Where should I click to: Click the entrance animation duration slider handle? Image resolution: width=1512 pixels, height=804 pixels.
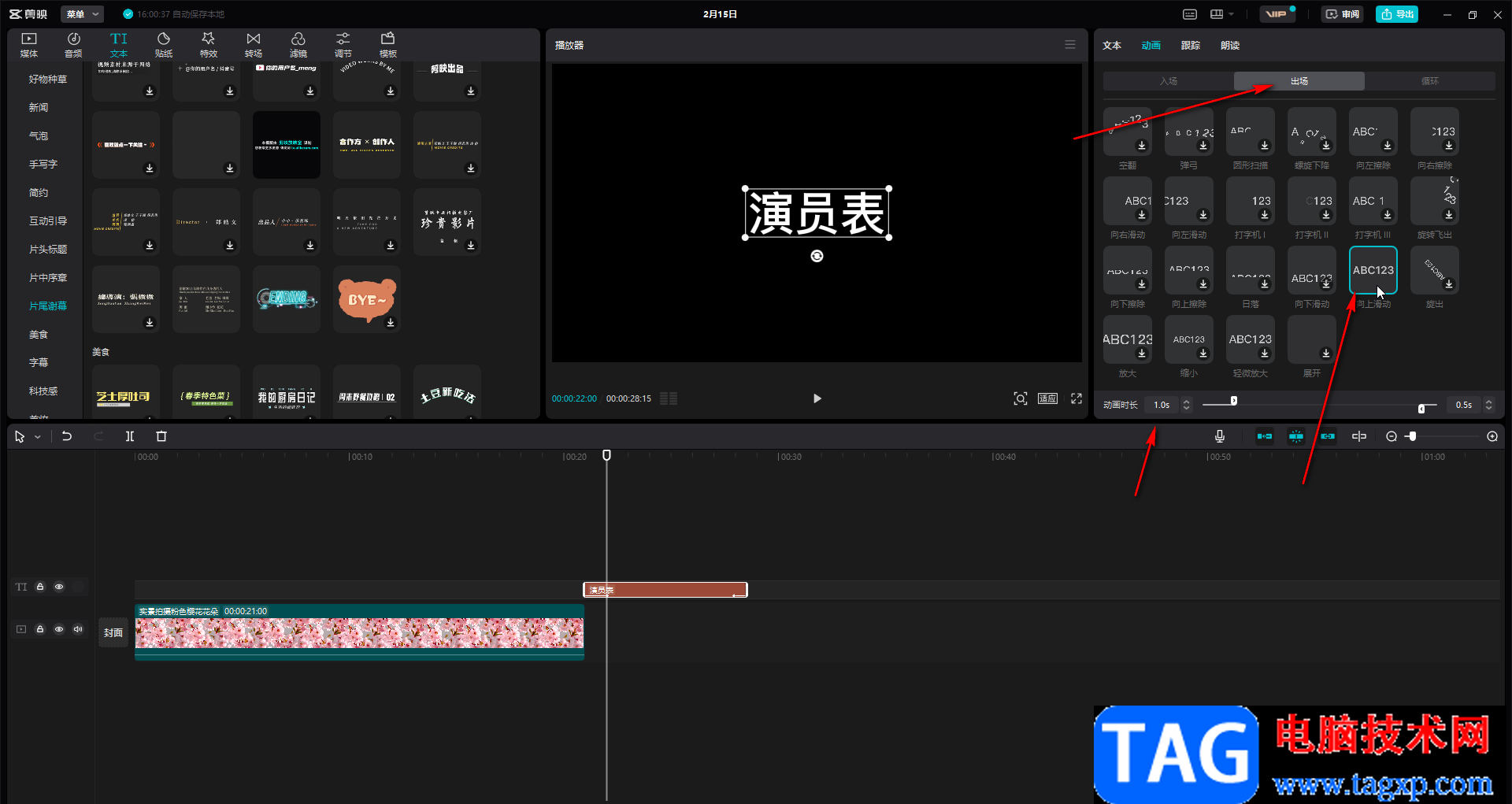coord(1234,401)
